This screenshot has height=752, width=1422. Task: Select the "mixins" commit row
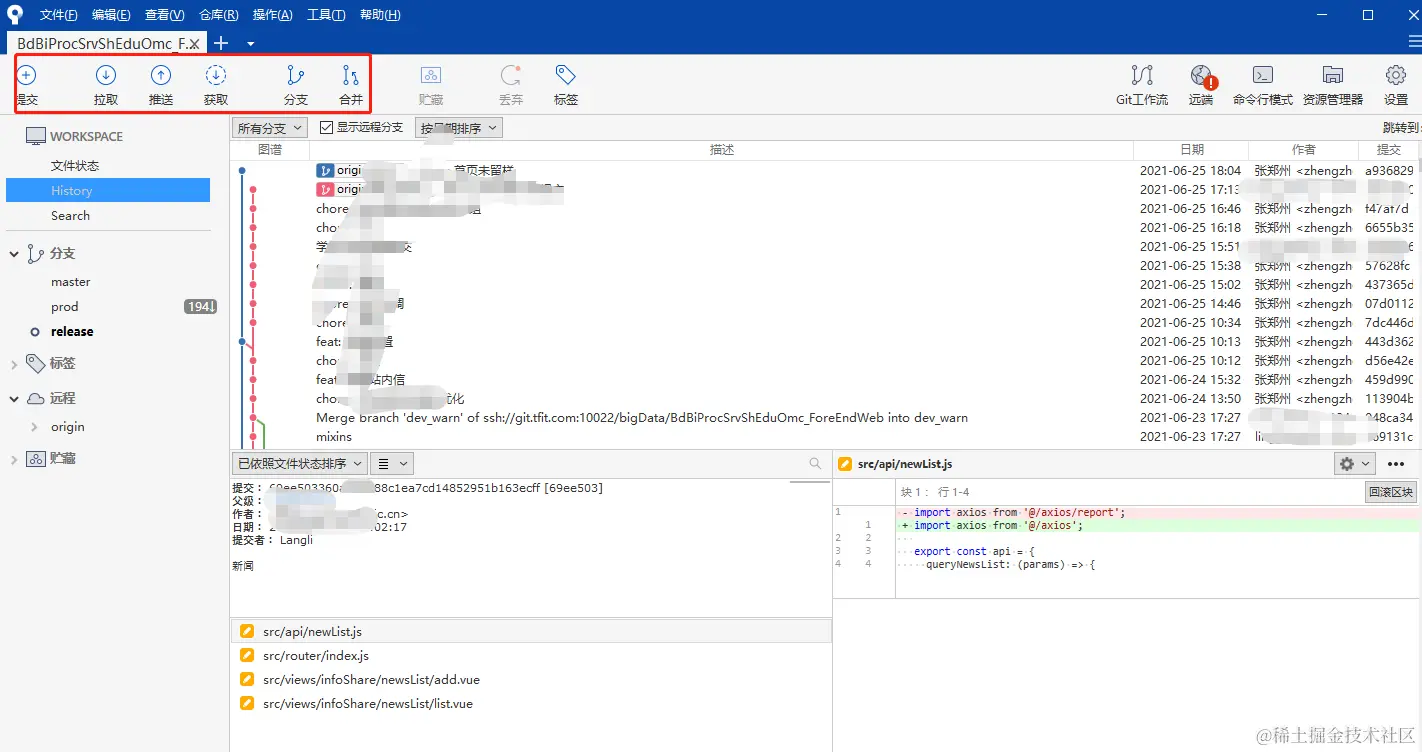826,437
